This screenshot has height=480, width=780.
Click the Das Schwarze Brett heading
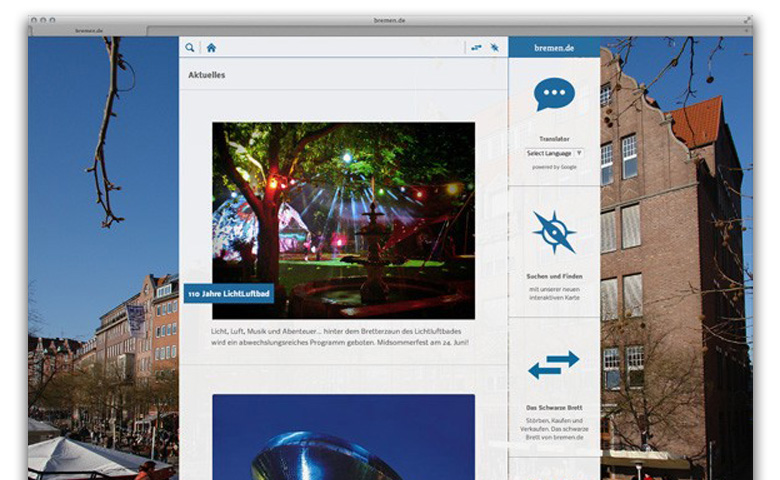click(554, 407)
